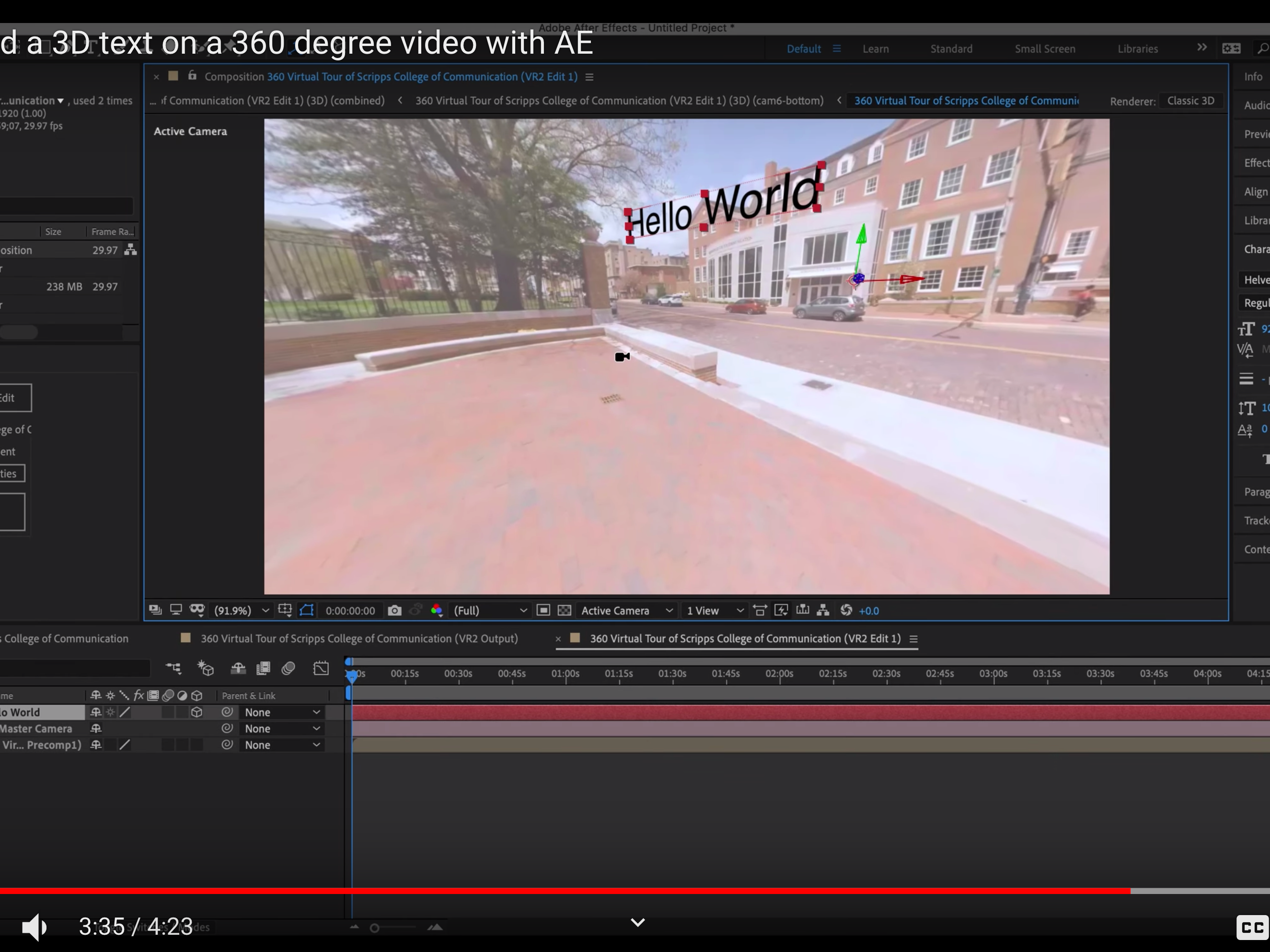1270x952 pixels.
Task: Toggle 3D layer switch on Hello World
Action: coord(196,712)
